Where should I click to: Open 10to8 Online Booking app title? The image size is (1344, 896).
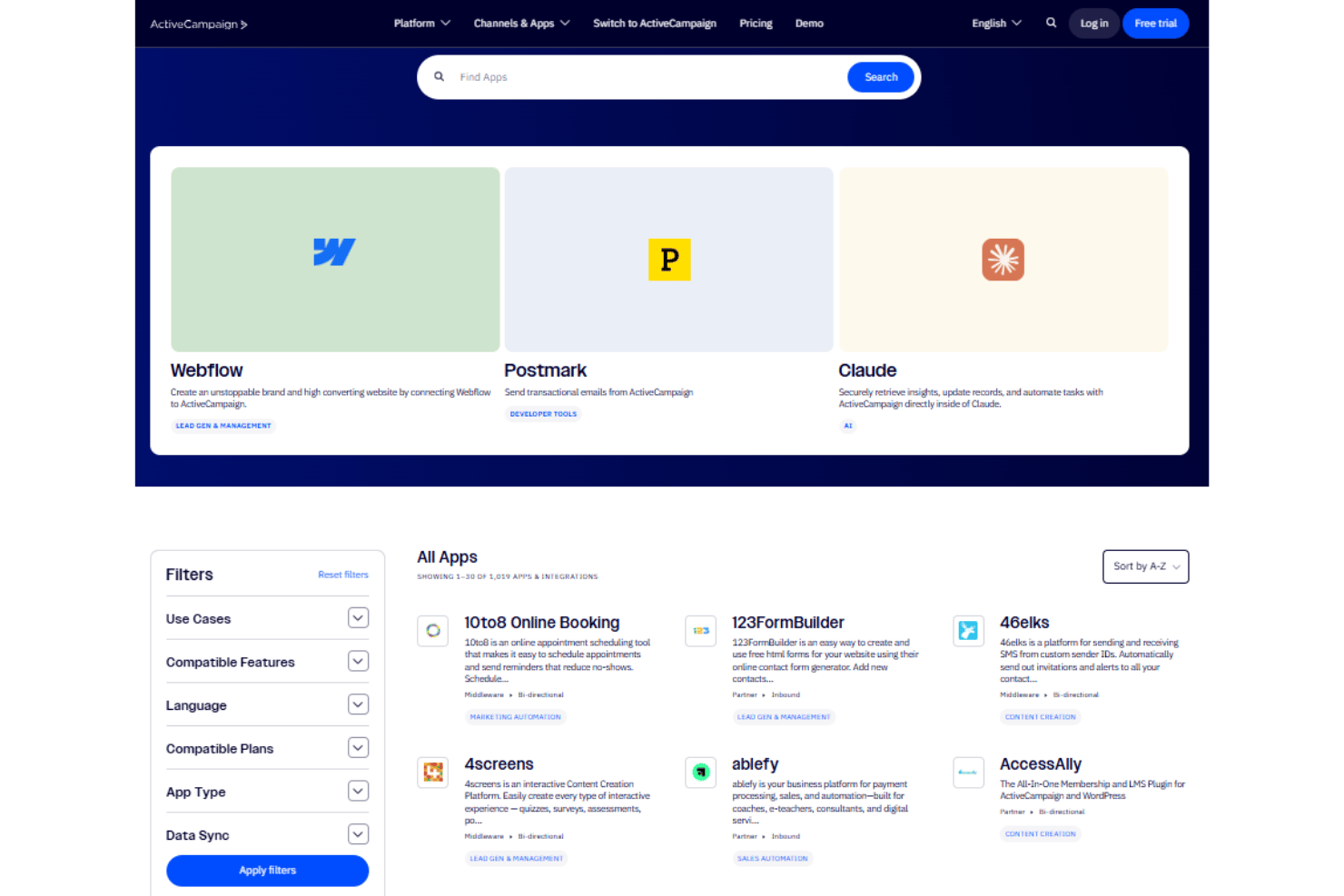tap(542, 623)
